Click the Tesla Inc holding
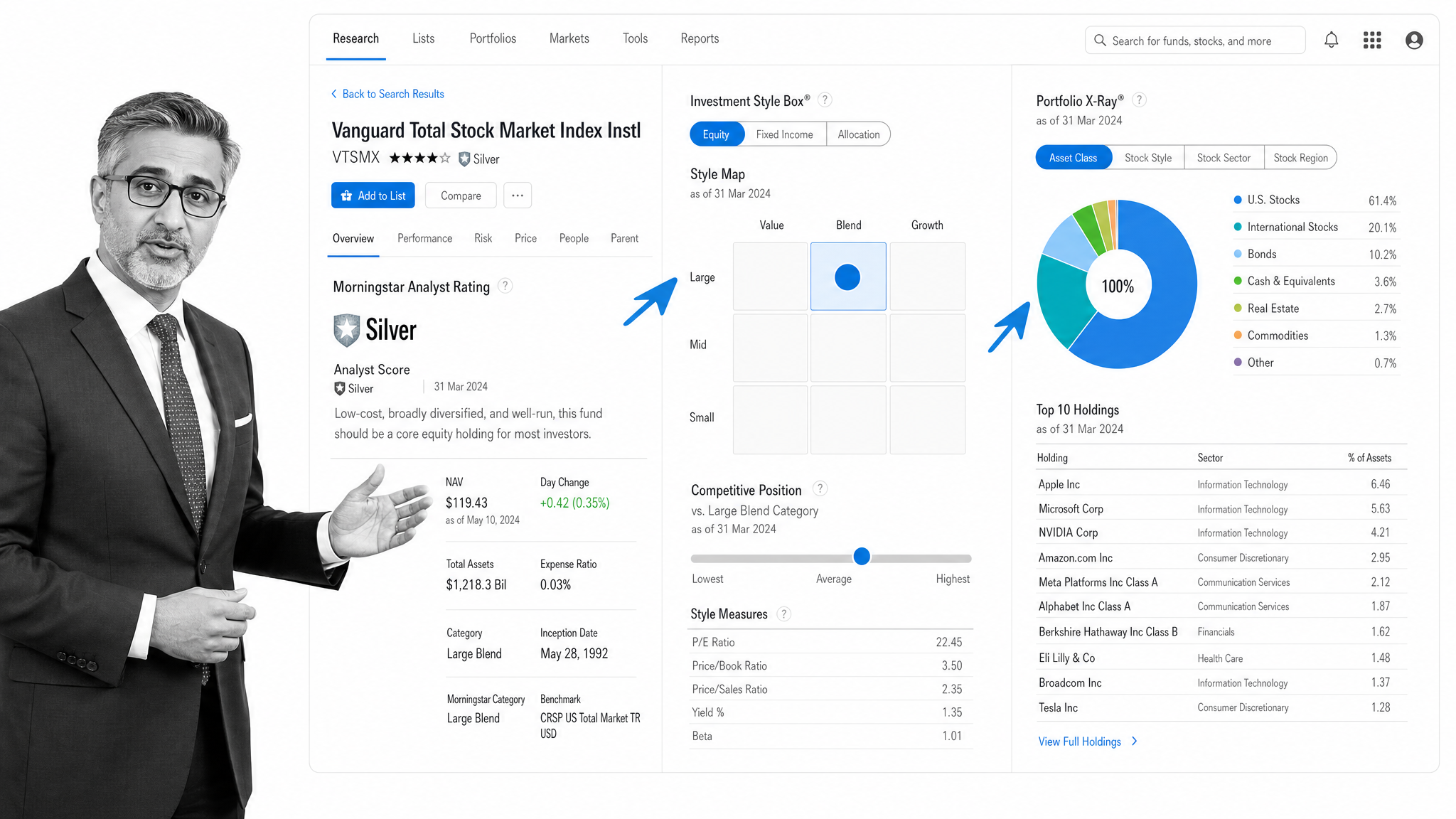Screen dimensions: 1456x819 pos(1058,707)
